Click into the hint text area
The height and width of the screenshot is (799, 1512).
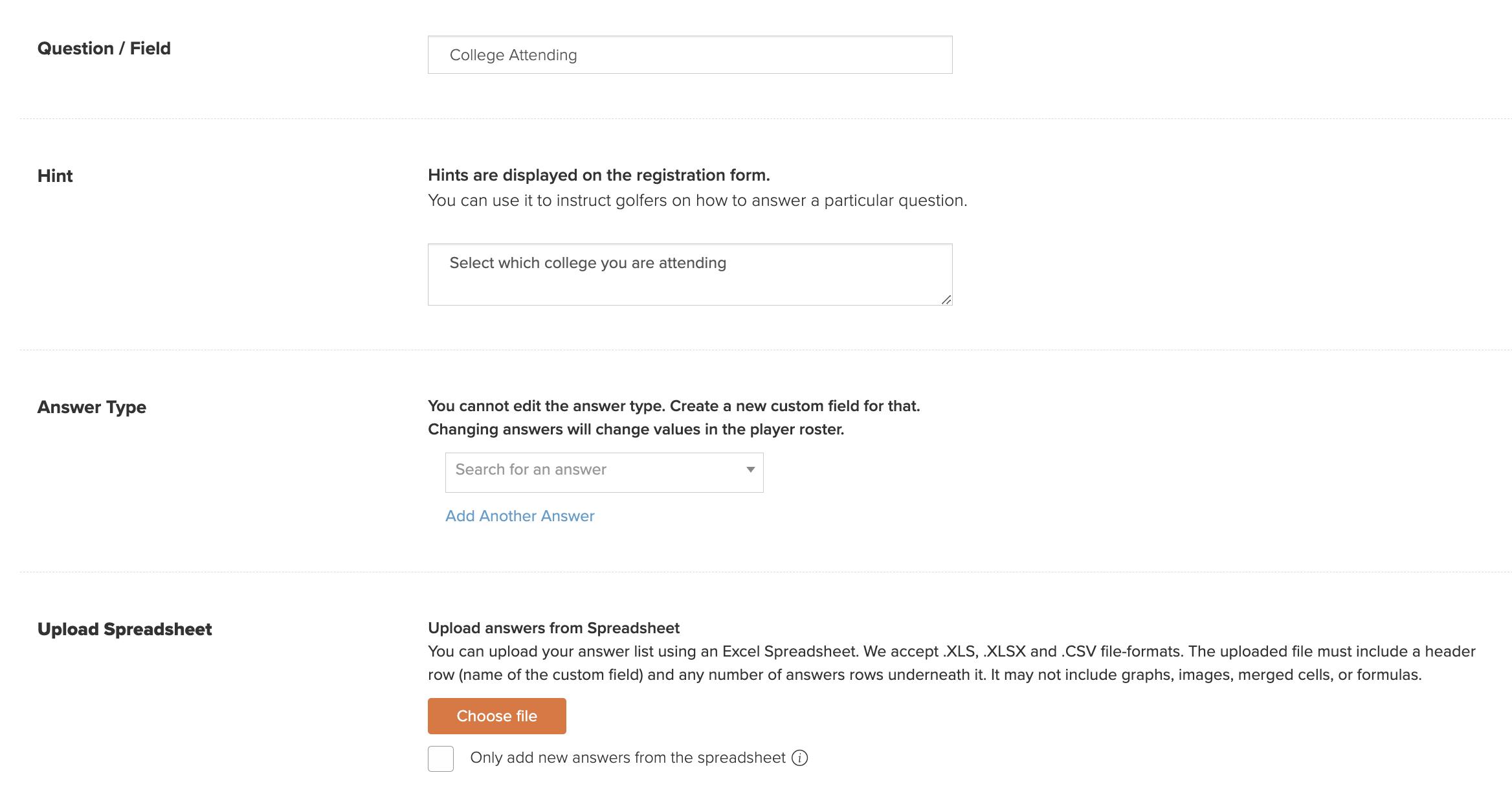coord(690,275)
